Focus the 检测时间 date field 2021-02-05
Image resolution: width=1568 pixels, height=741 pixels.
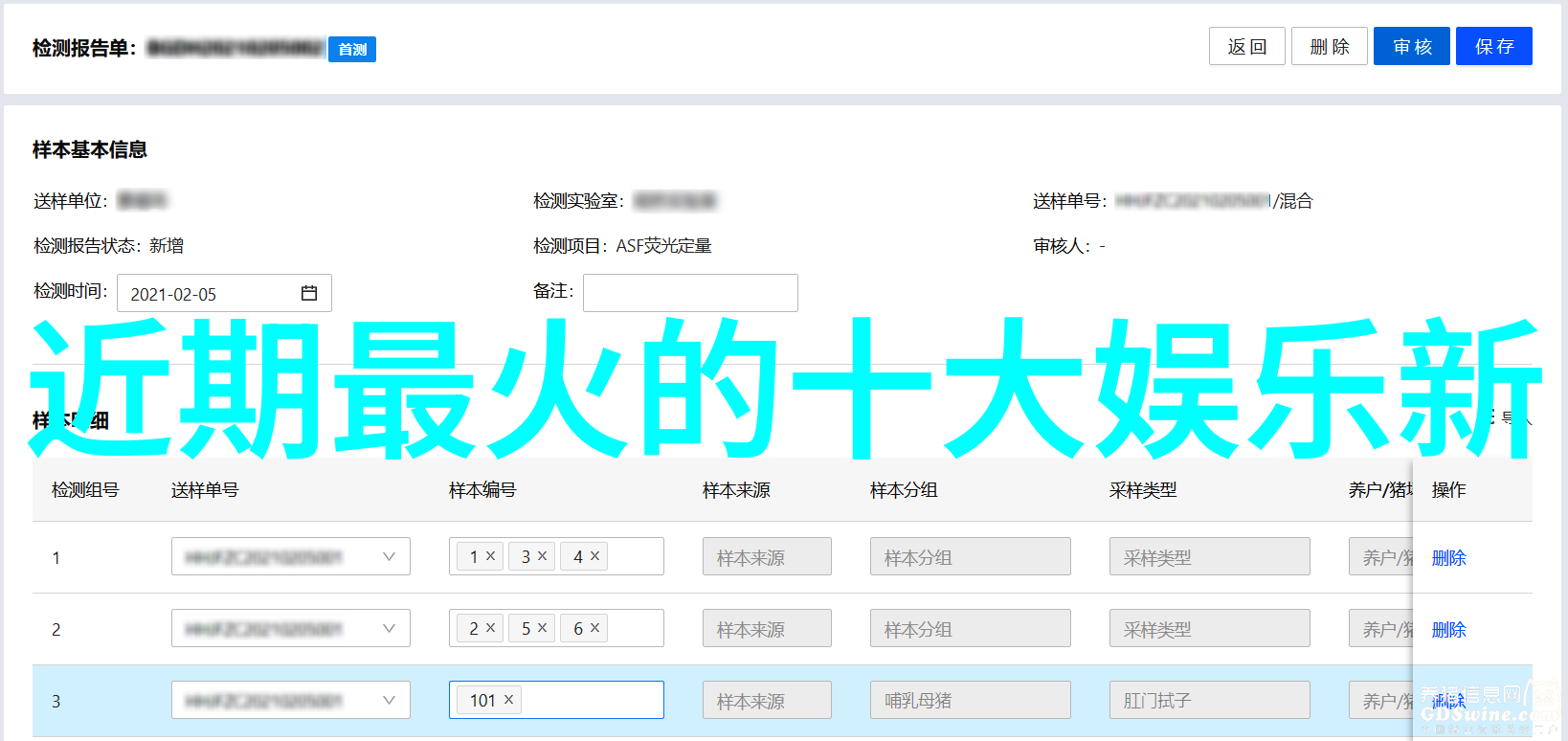tap(224, 293)
